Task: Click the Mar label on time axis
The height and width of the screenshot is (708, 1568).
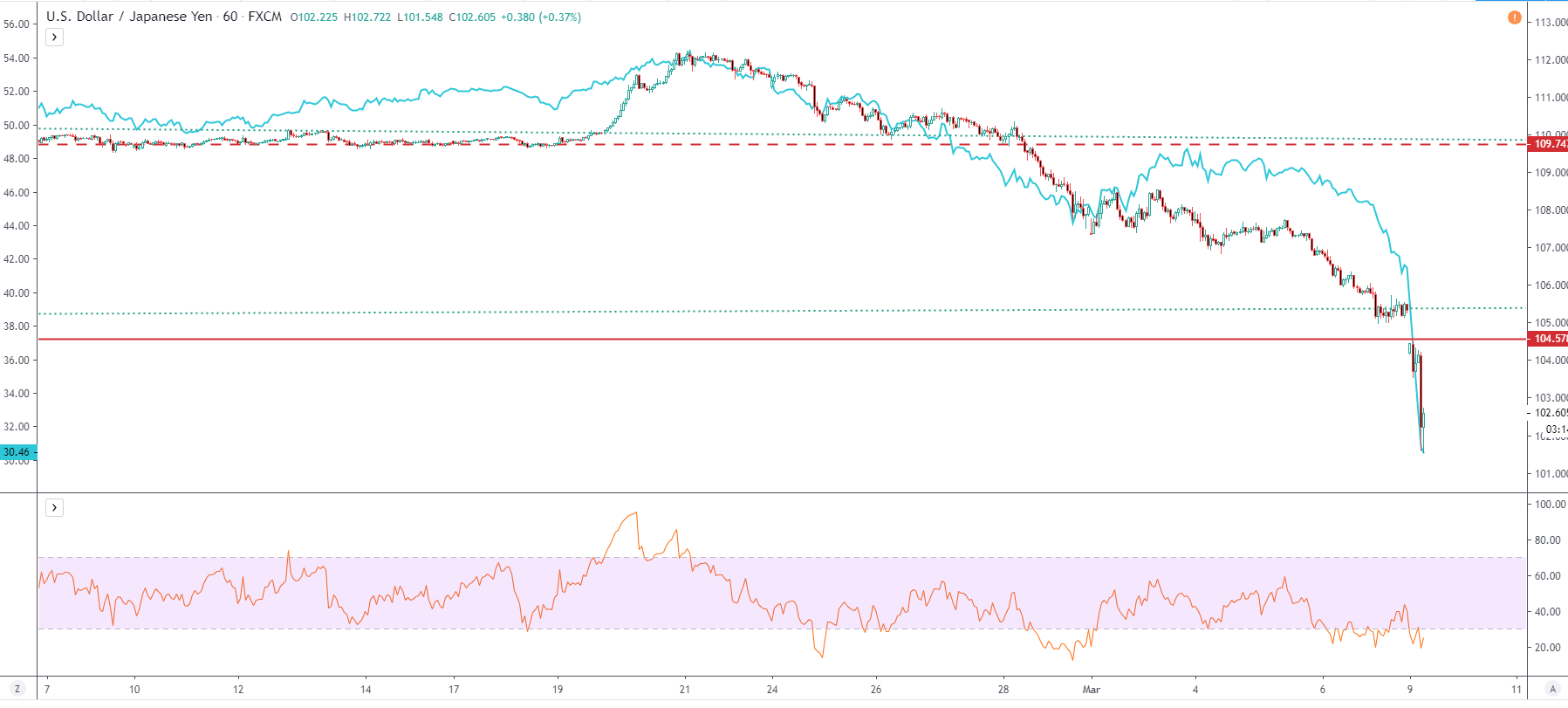Action: (x=1092, y=690)
